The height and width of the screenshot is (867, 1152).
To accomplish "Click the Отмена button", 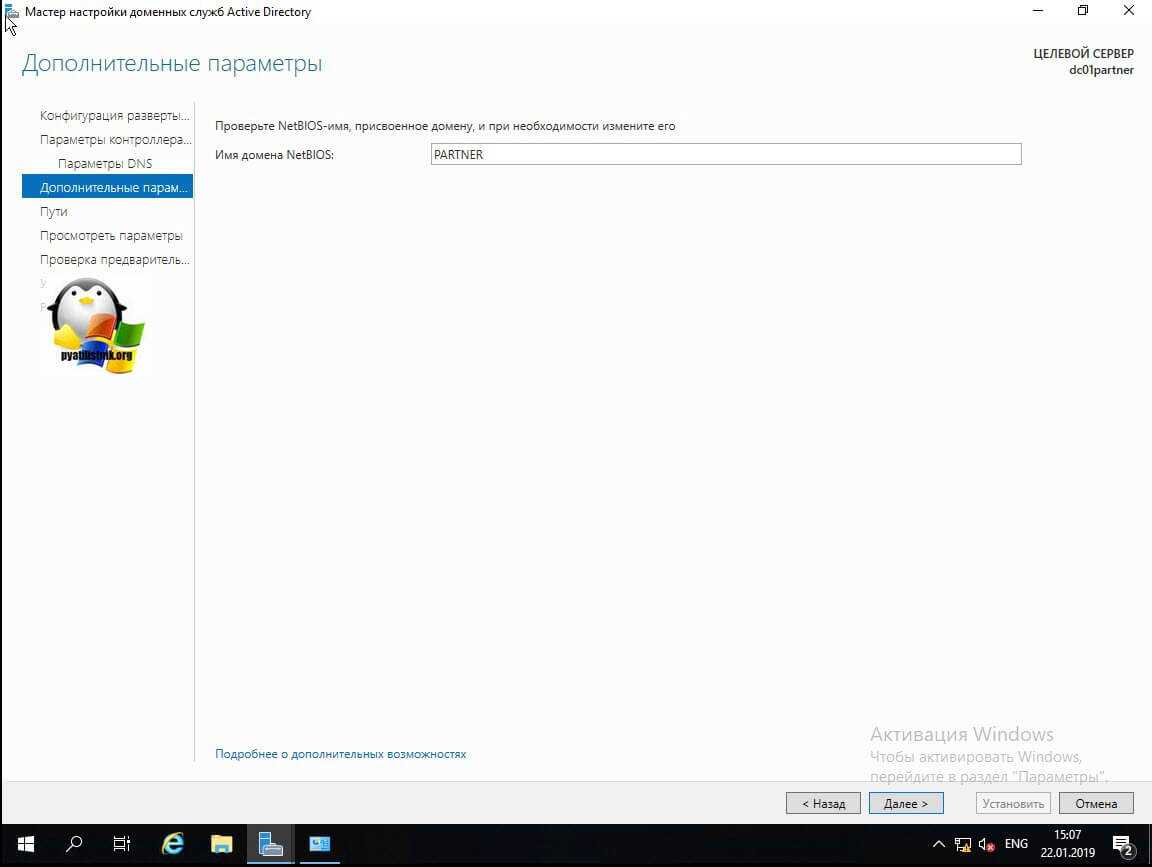I will (1096, 804).
